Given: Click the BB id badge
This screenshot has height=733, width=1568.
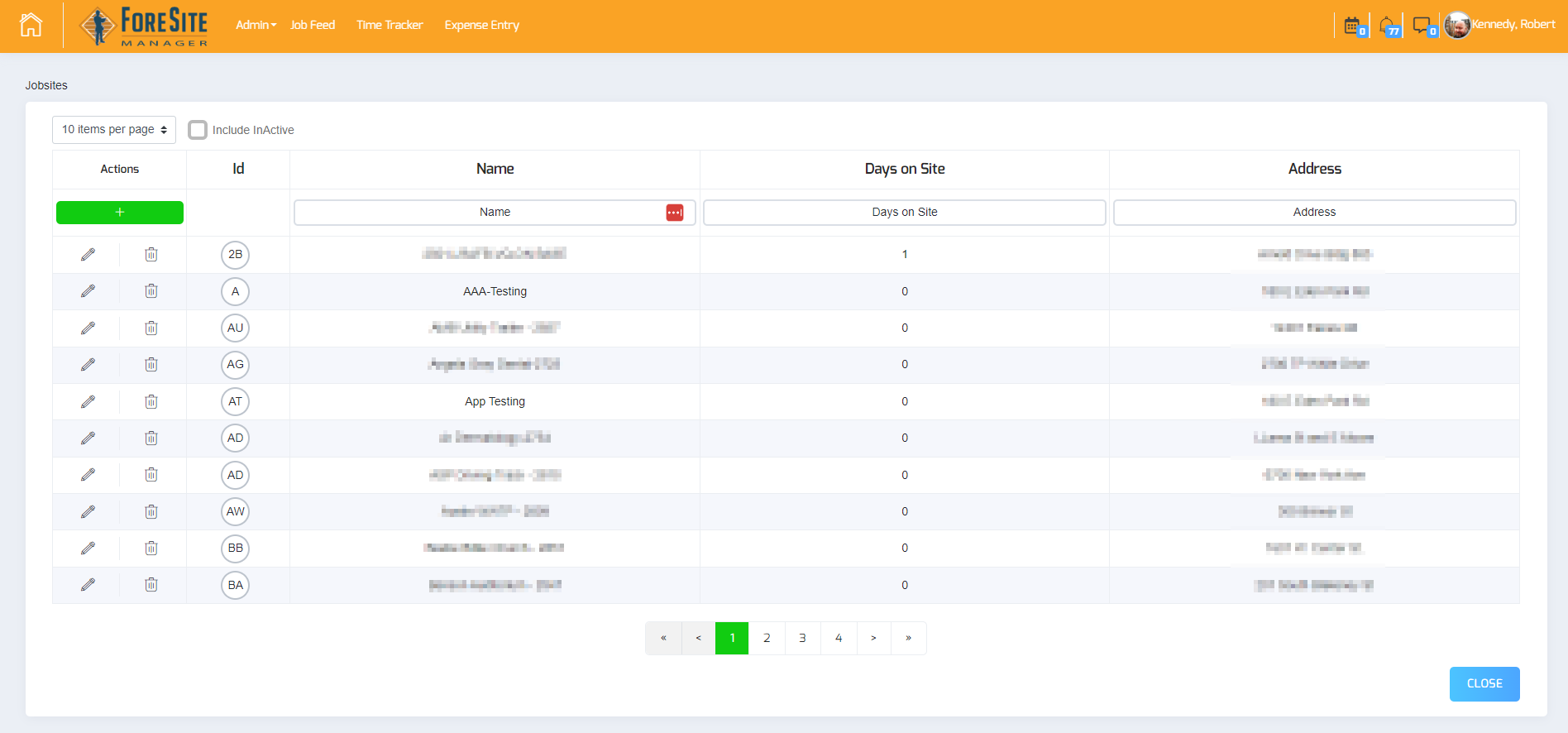Looking at the screenshot, I should point(236,548).
